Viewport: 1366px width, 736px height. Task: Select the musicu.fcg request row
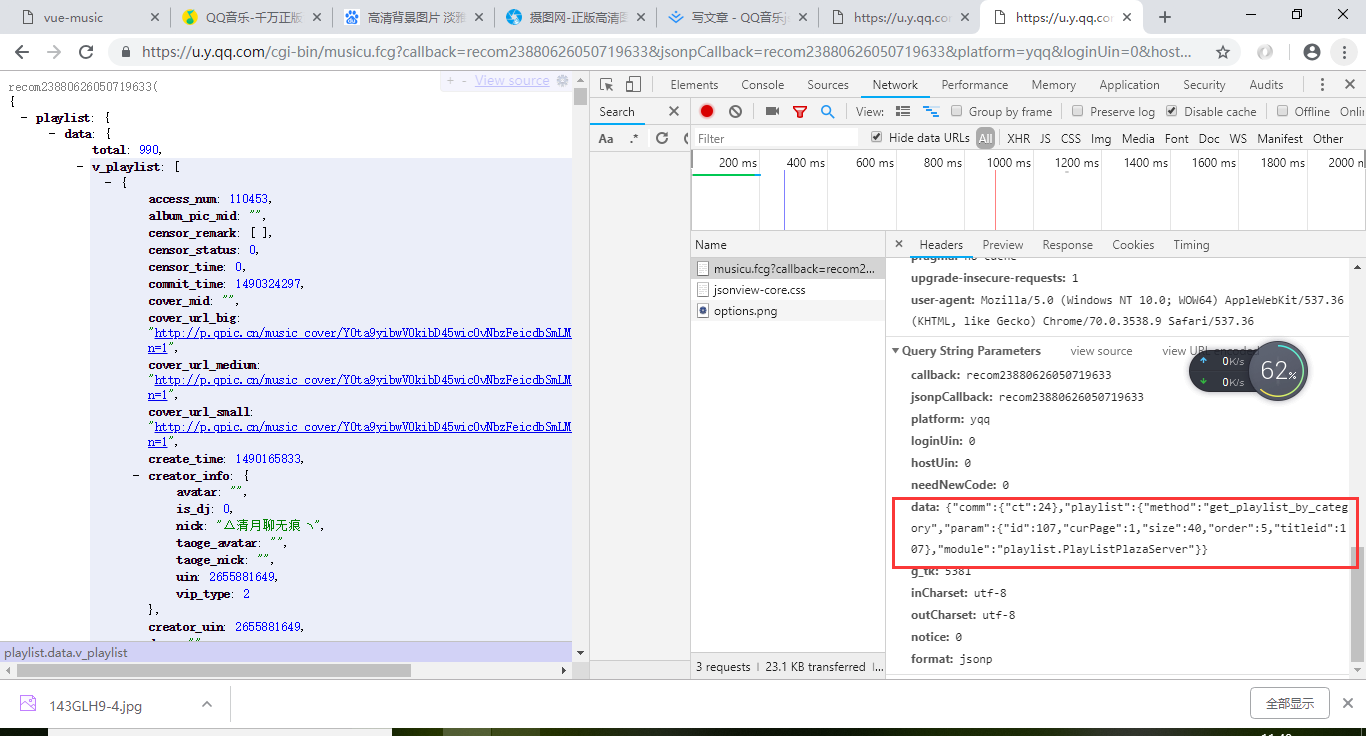[x=787, y=268]
